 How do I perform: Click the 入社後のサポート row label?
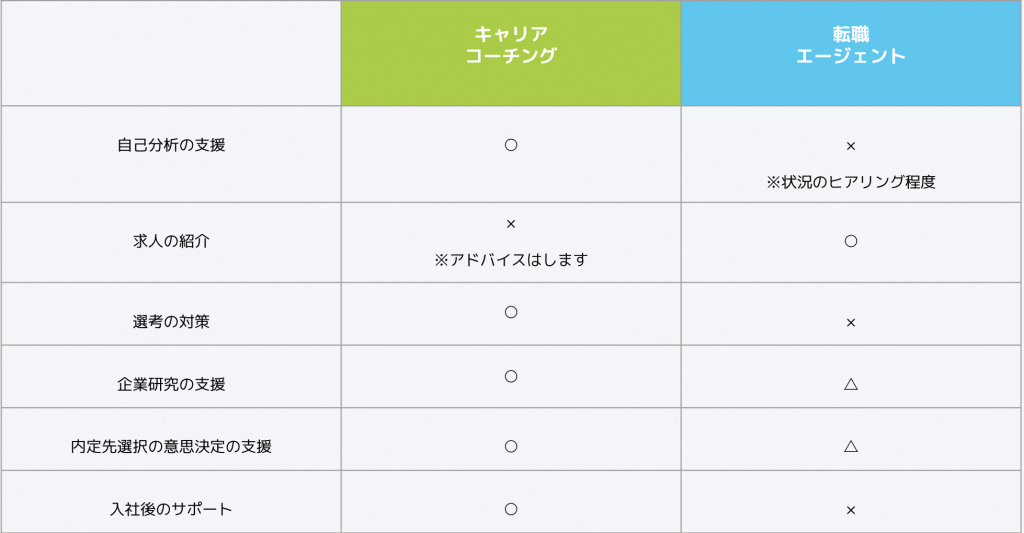[171, 509]
